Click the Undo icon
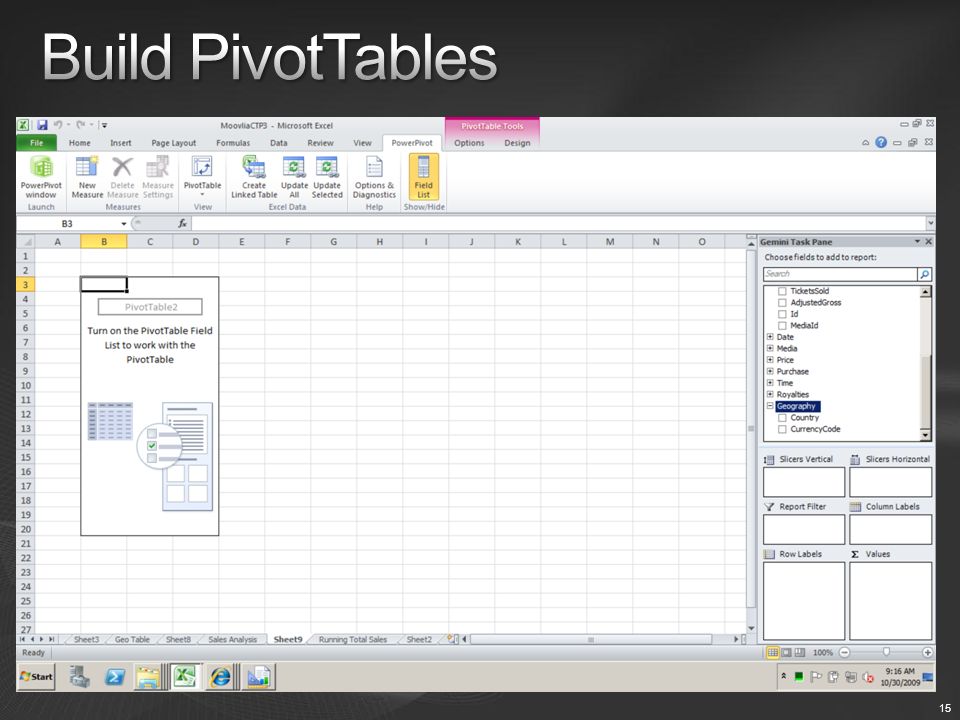The width and height of the screenshot is (960, 720). (58, 125)
